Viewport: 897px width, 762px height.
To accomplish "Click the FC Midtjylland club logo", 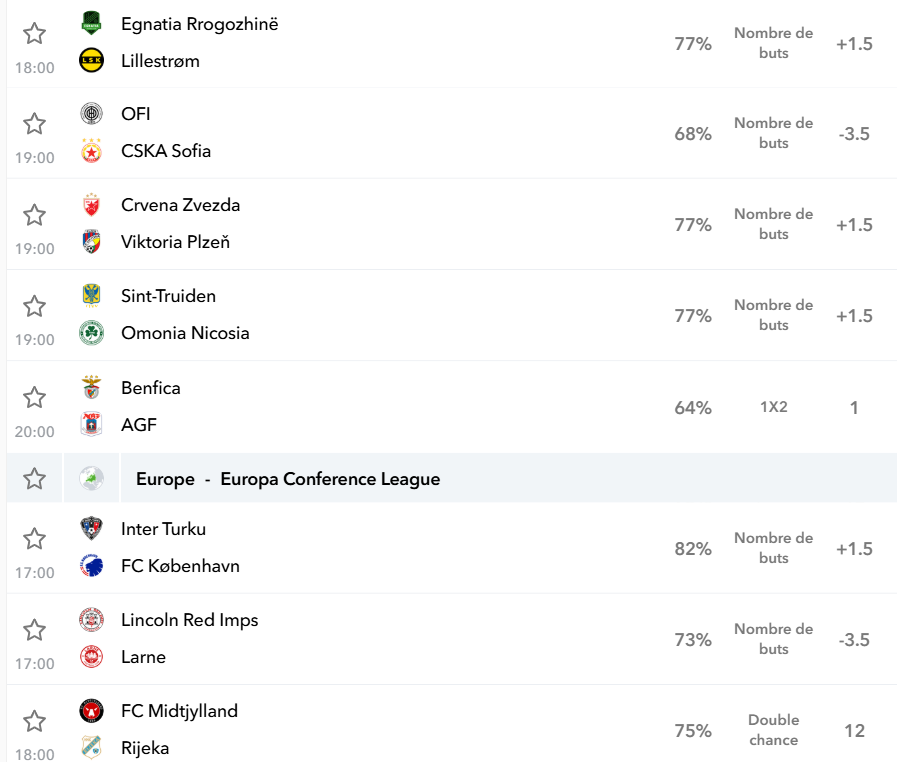I will [92, 711].
